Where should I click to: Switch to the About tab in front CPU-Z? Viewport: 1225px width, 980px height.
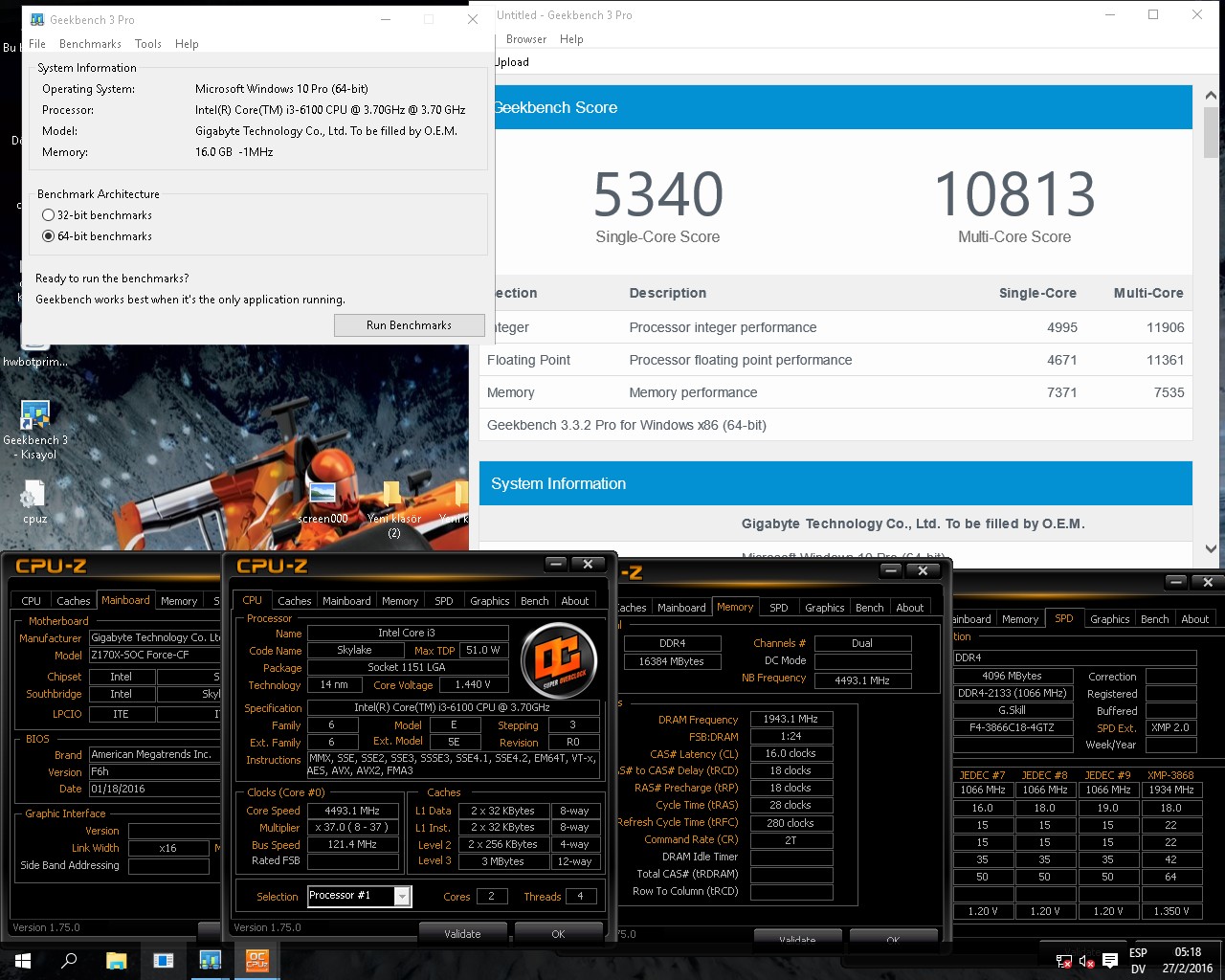coord(575,601)
